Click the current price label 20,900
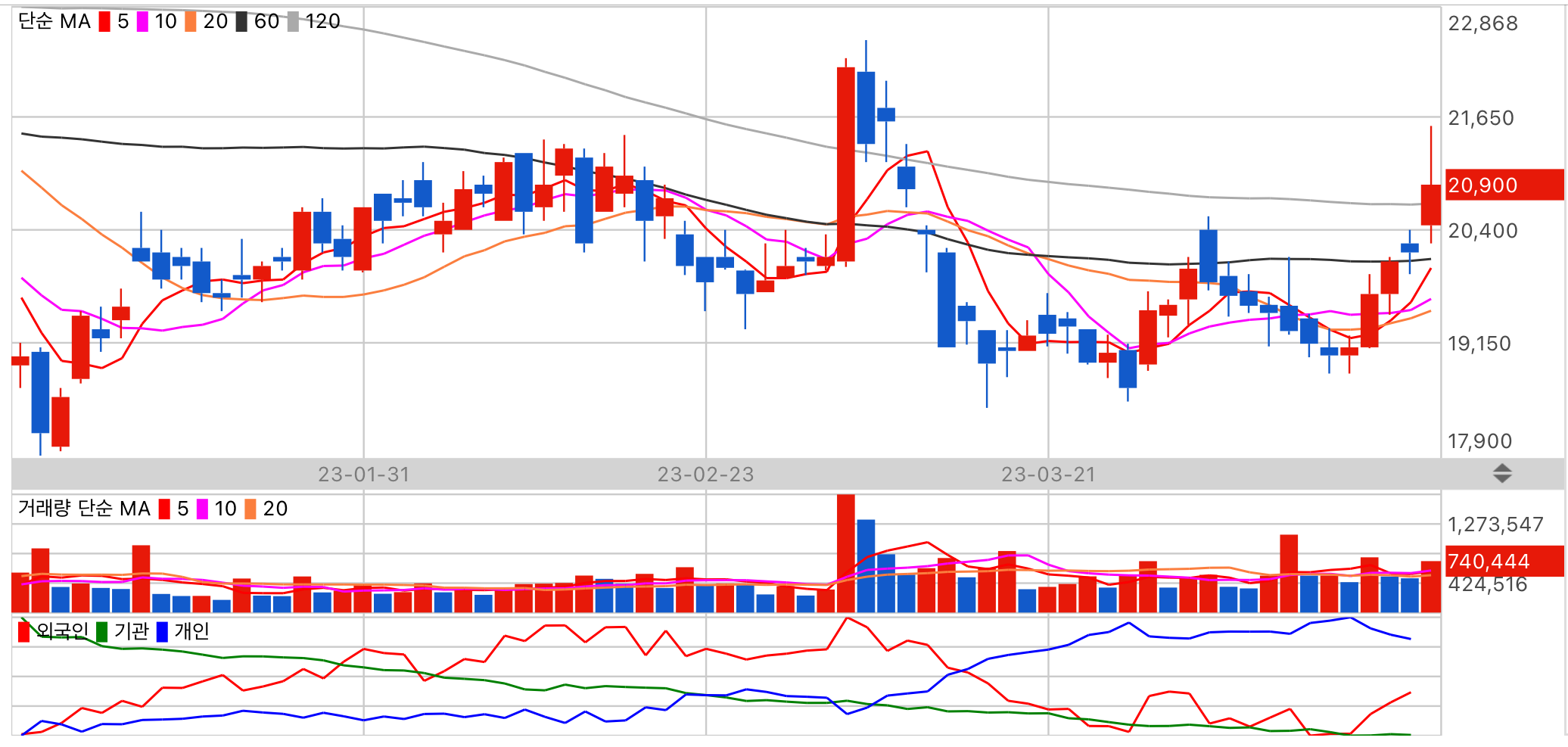Image resolution: width=1568 pixels, height=747 pixels. (1504, 185)
